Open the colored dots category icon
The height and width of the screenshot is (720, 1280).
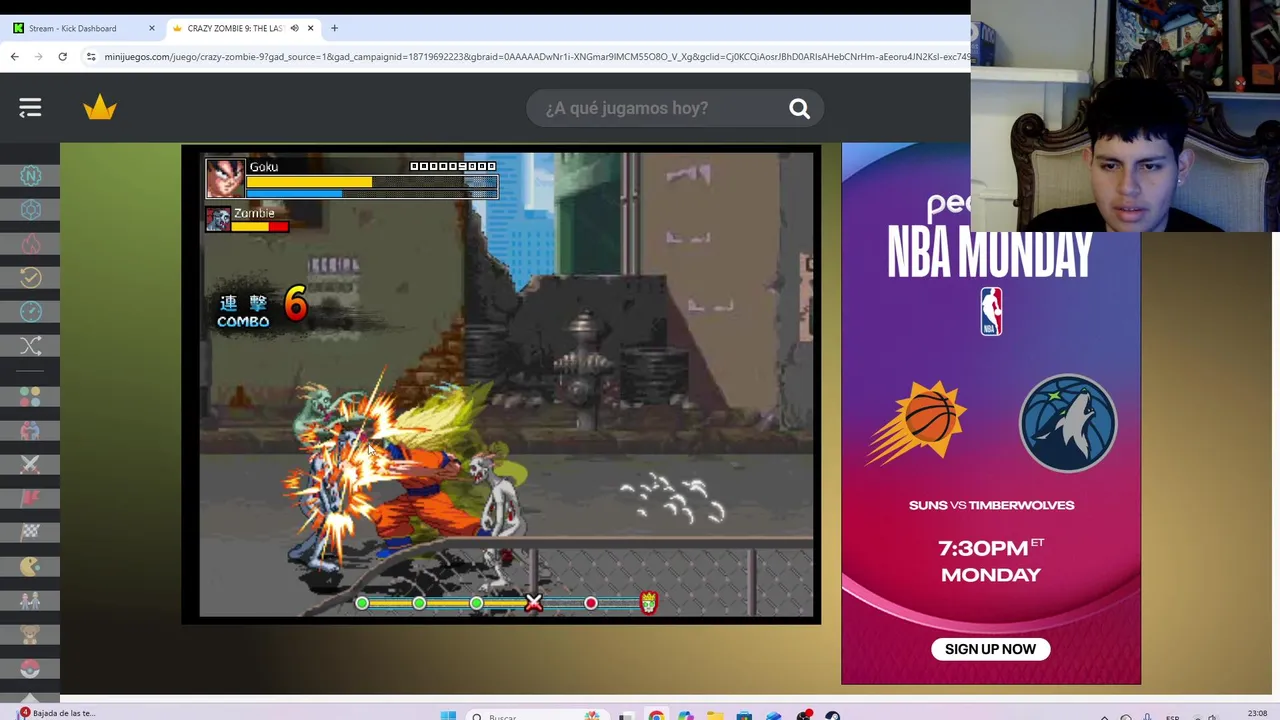pos(31,397)
